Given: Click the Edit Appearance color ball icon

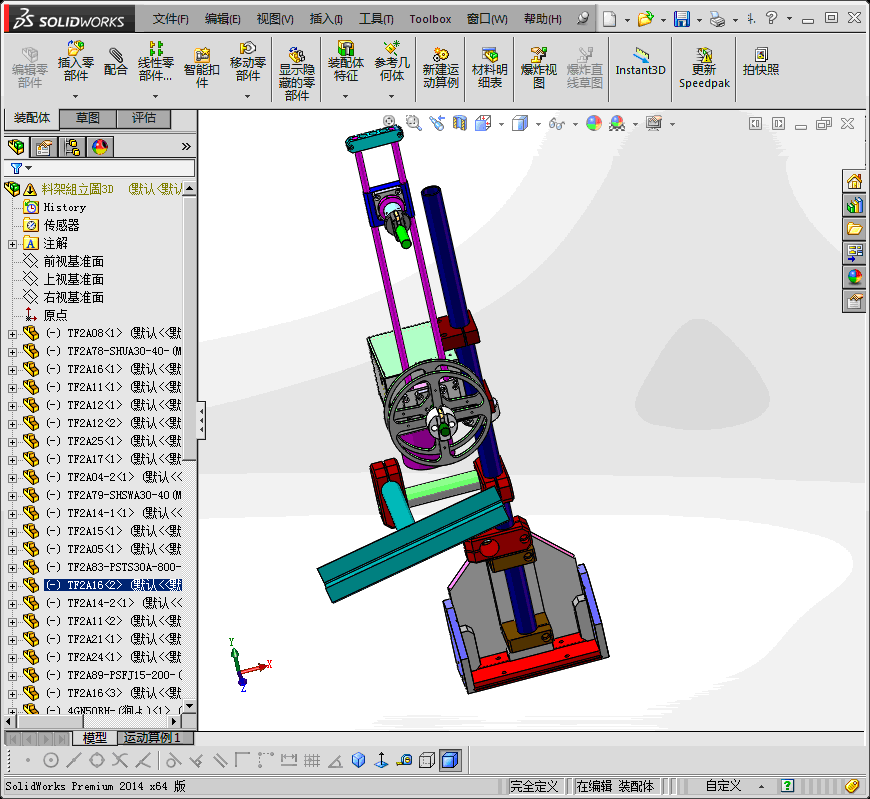Looking at the screenshot, I should [594, 123].
